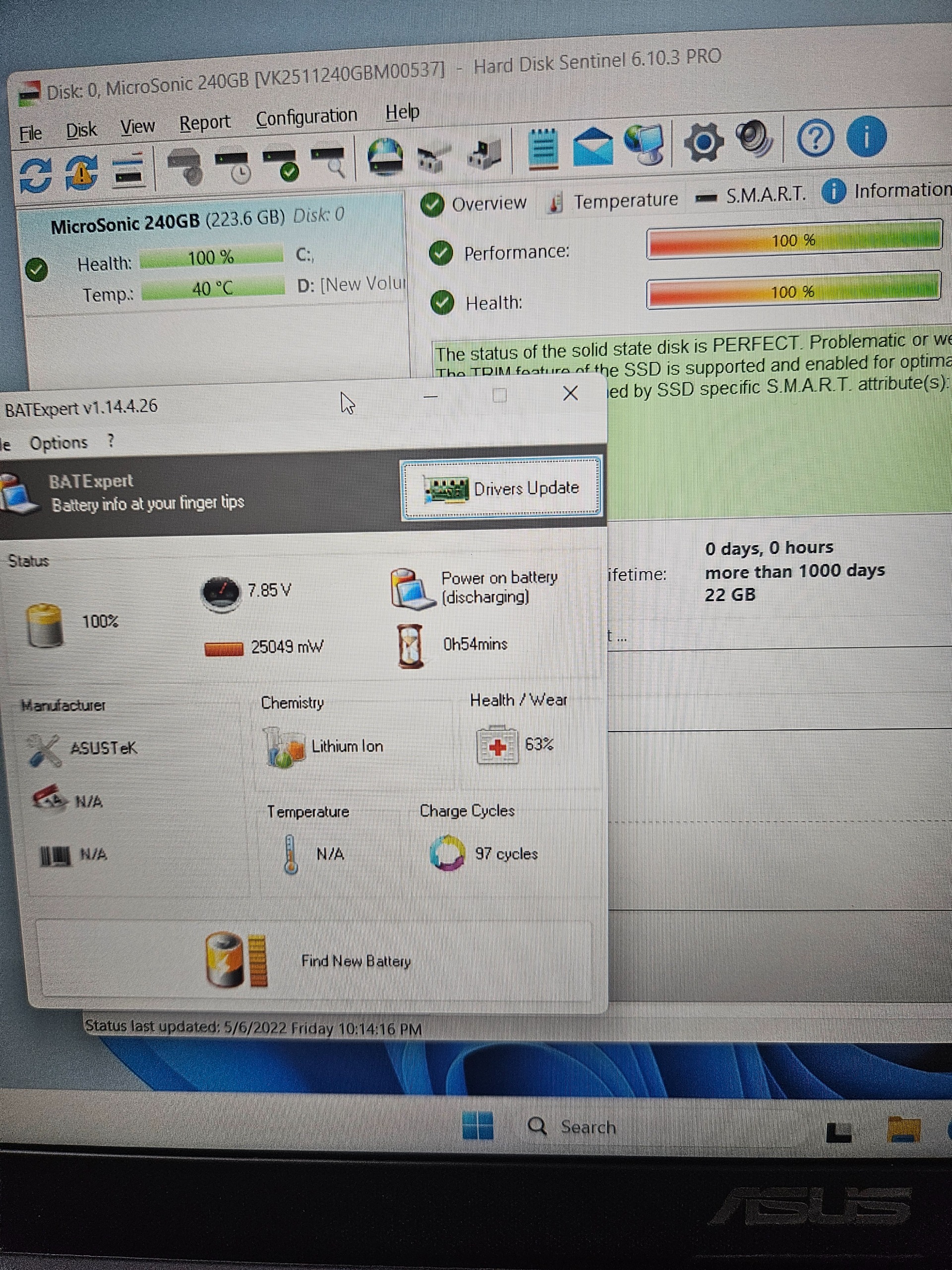Click the Performance 100 % gradient bar

click(x=795, y=240)
